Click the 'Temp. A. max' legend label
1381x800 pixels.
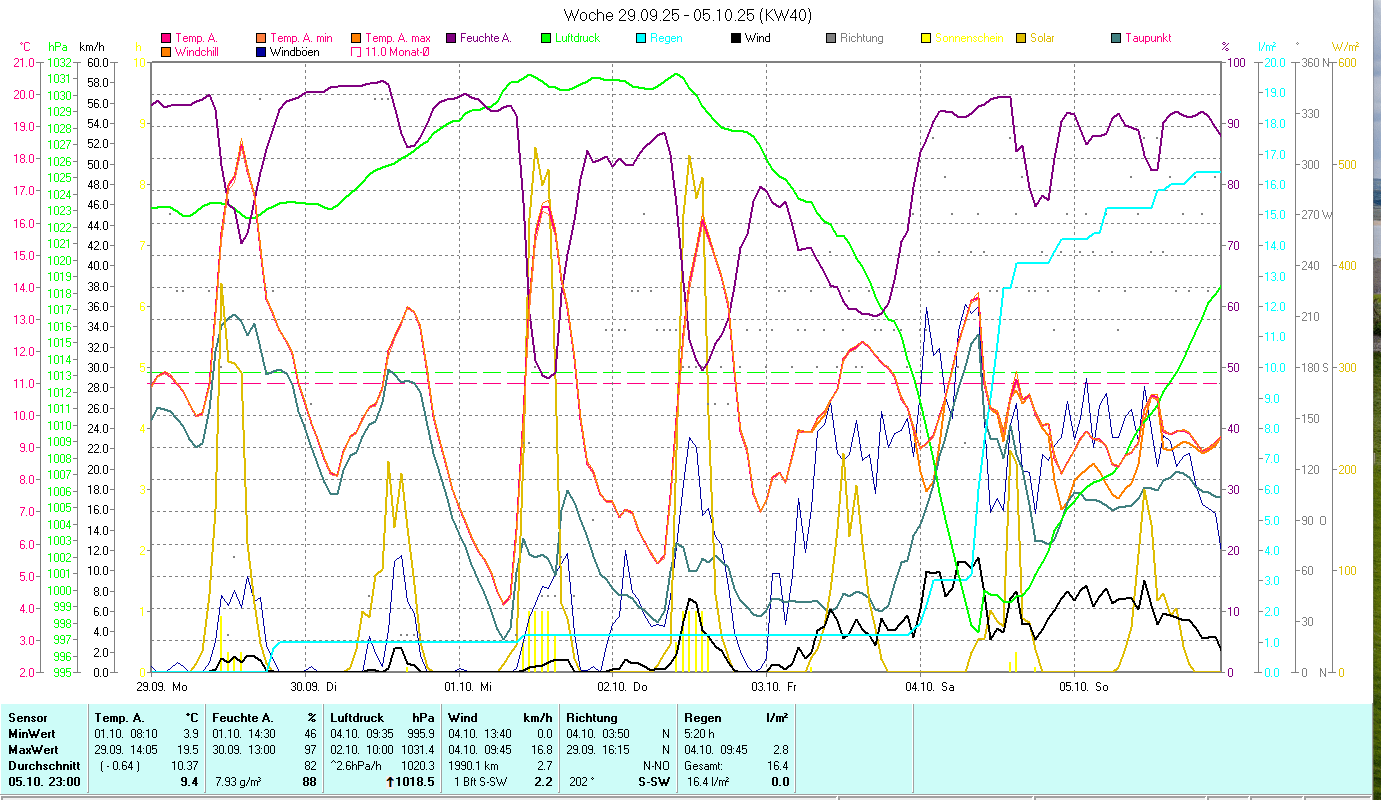pyautogui.click(x=398, y=38)
